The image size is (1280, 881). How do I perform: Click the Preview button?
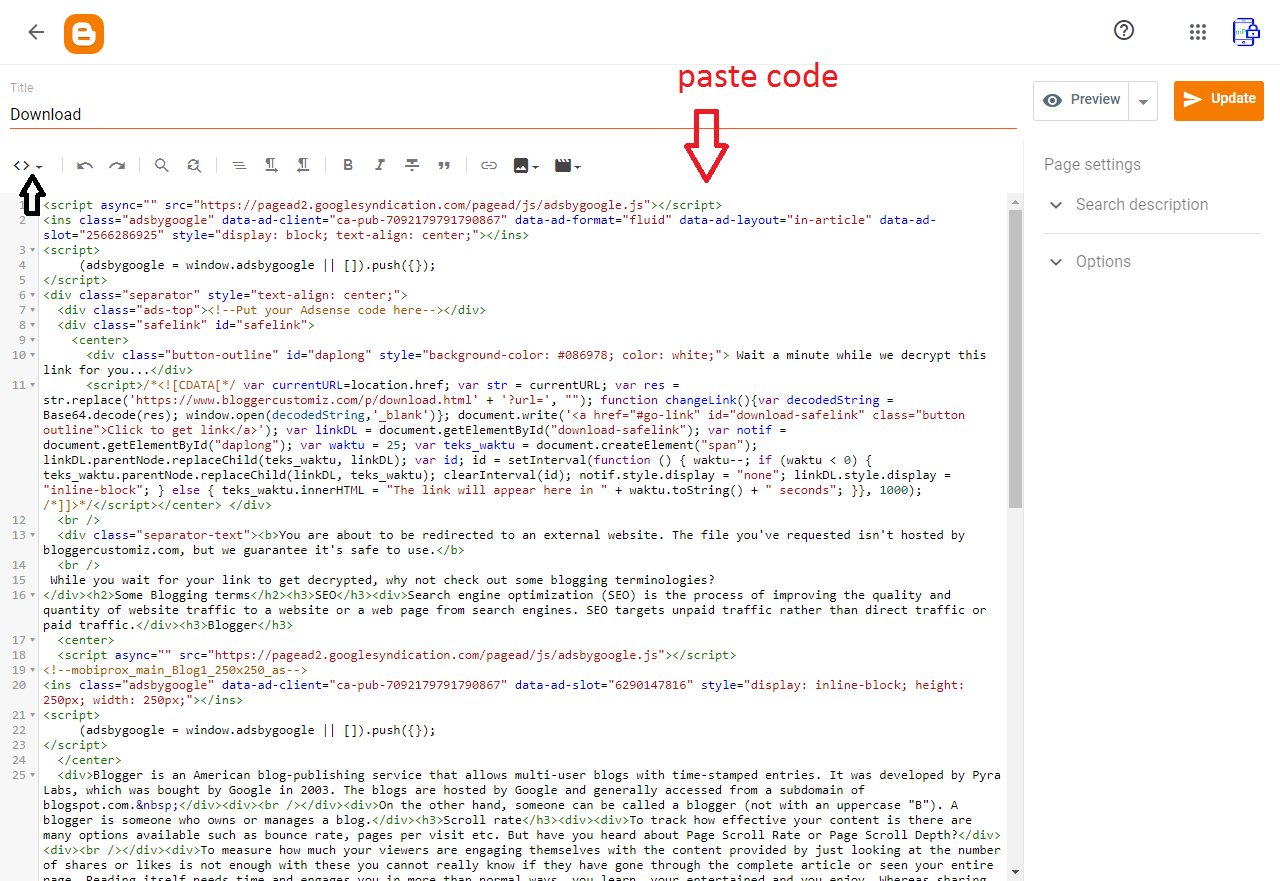pyautogui.click(x=1080, y=100)
